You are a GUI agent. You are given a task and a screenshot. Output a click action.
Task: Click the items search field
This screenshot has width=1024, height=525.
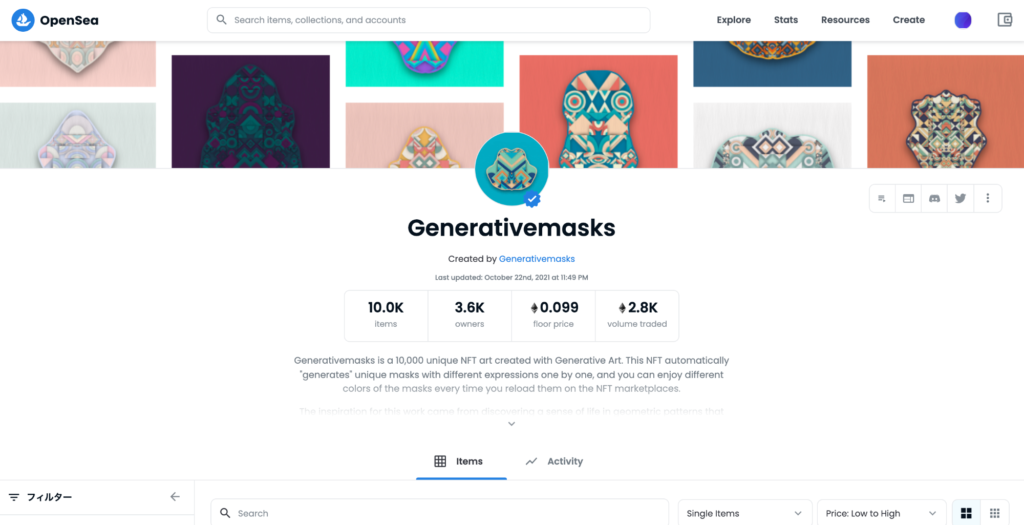tap(440, 513)
